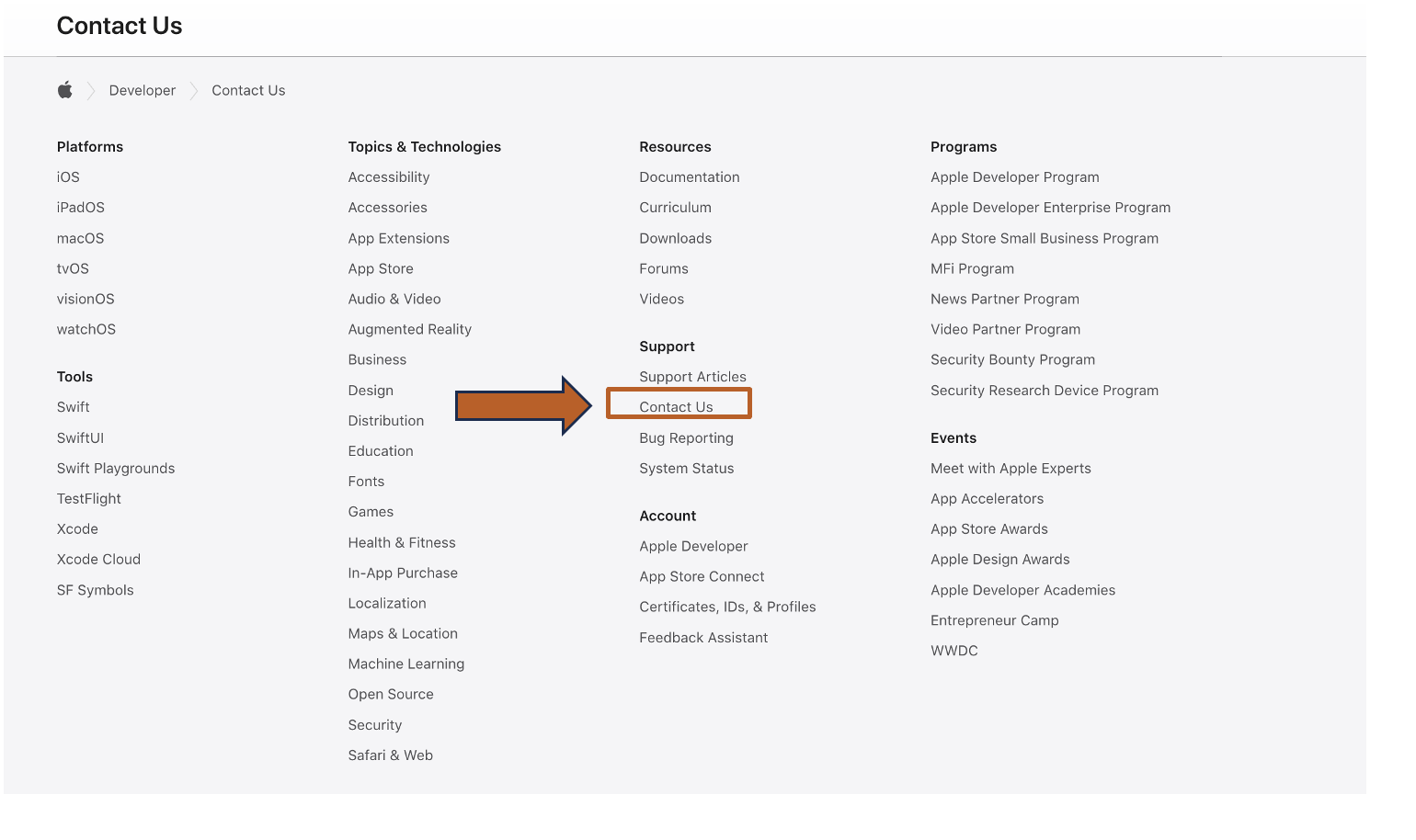Click the Apple logo breadcrumb icon
Screen dimensions: 1416x840
(64, 90)
